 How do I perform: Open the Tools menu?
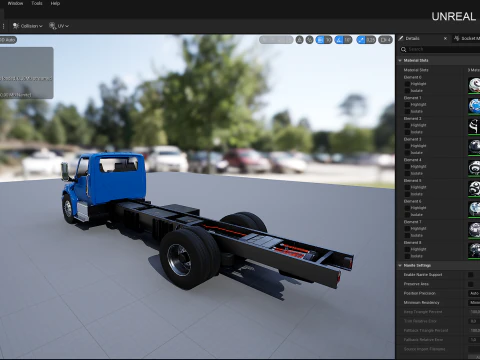[x=37, y=3]
